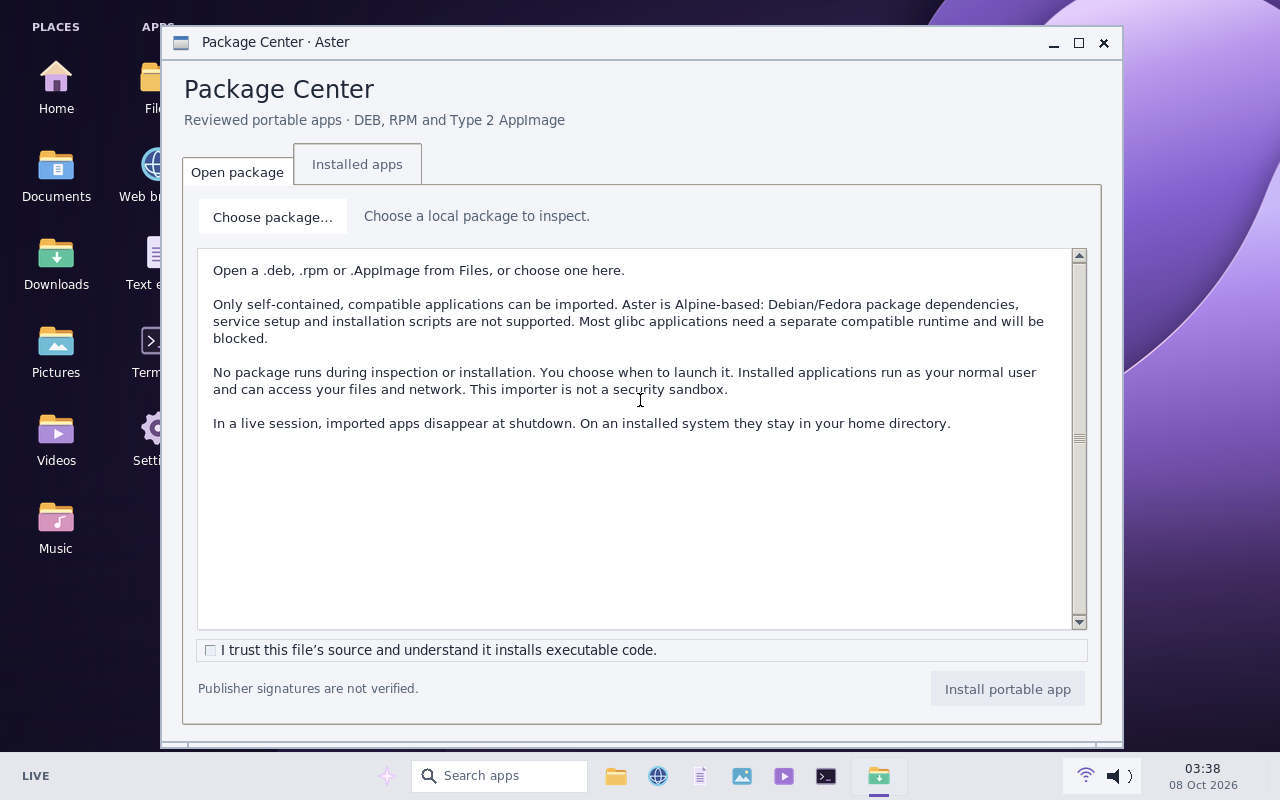1280x800 pixels.
Task: Focus the Search apps field
Action: click(x=499, y=776)
